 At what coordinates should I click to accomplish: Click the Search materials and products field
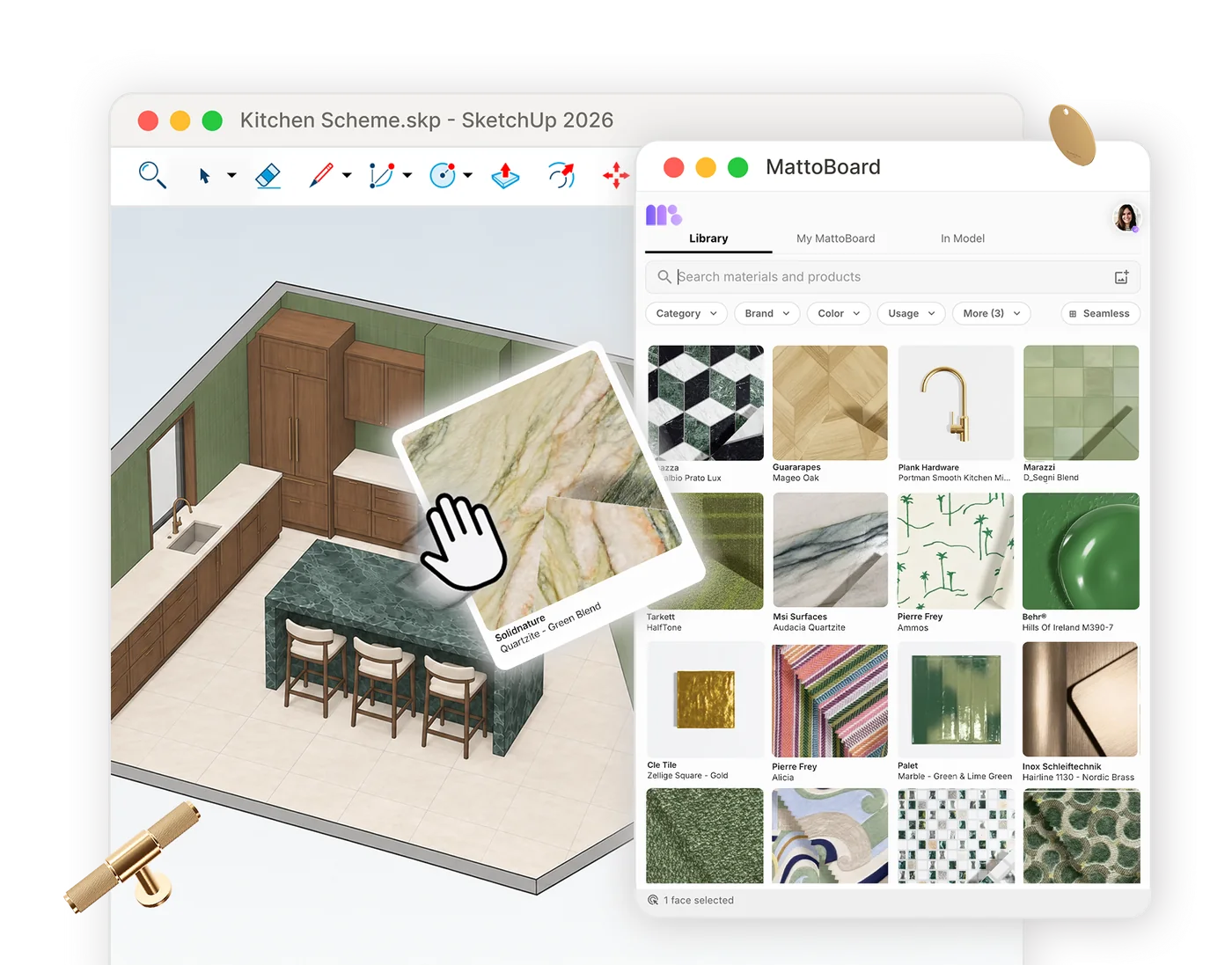coord(892,277)
